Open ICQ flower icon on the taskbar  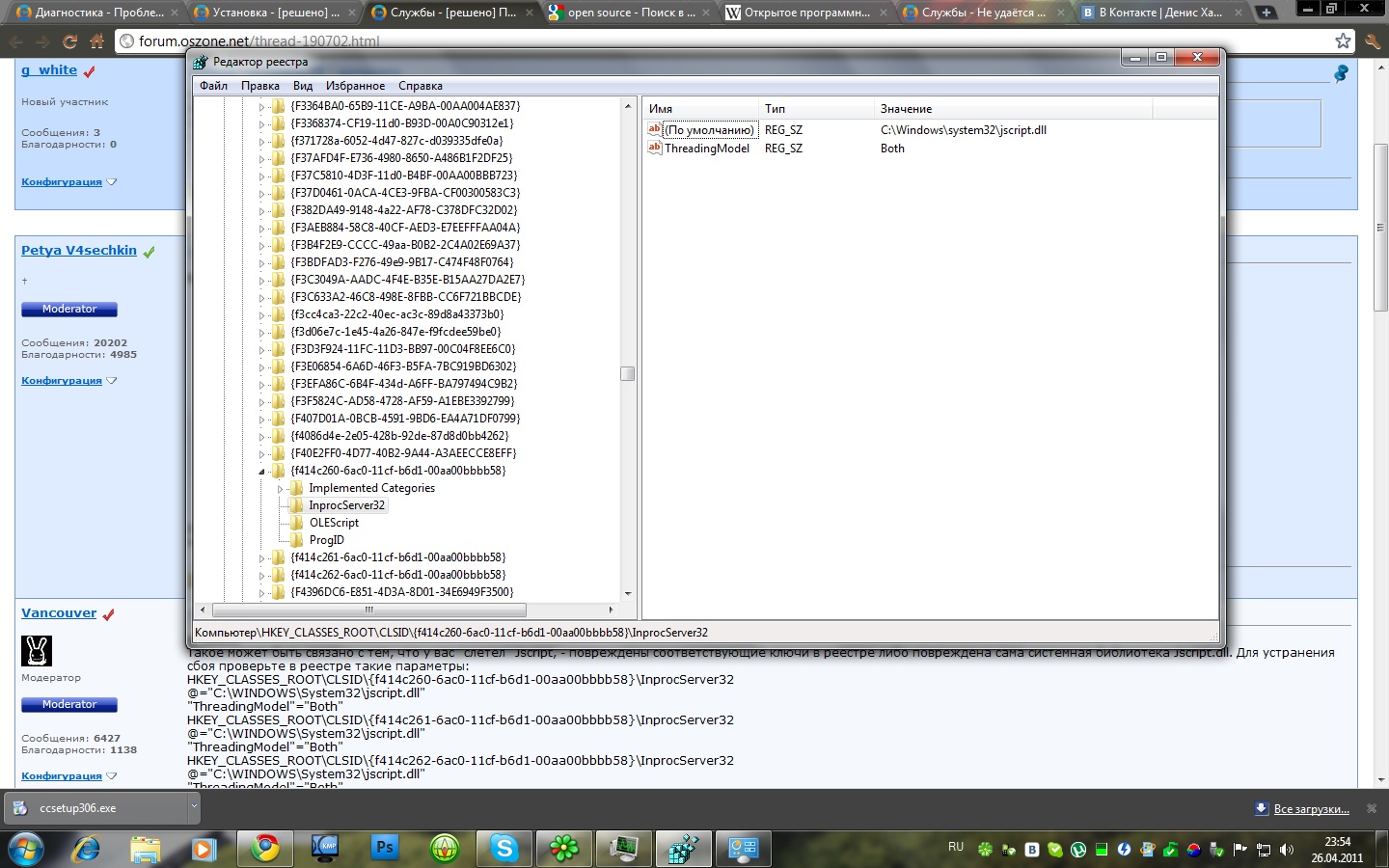564,849
